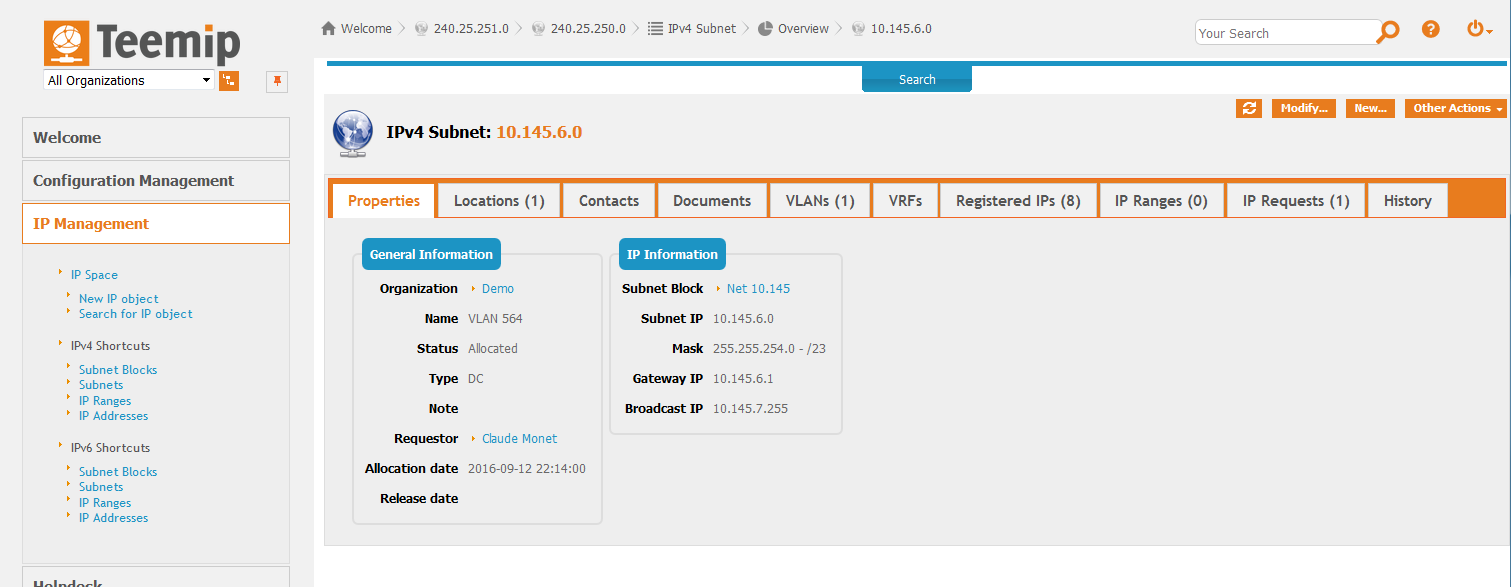Expand the Other Actions menu
Screen dimensions: 1511x587
coord(1456,108)
